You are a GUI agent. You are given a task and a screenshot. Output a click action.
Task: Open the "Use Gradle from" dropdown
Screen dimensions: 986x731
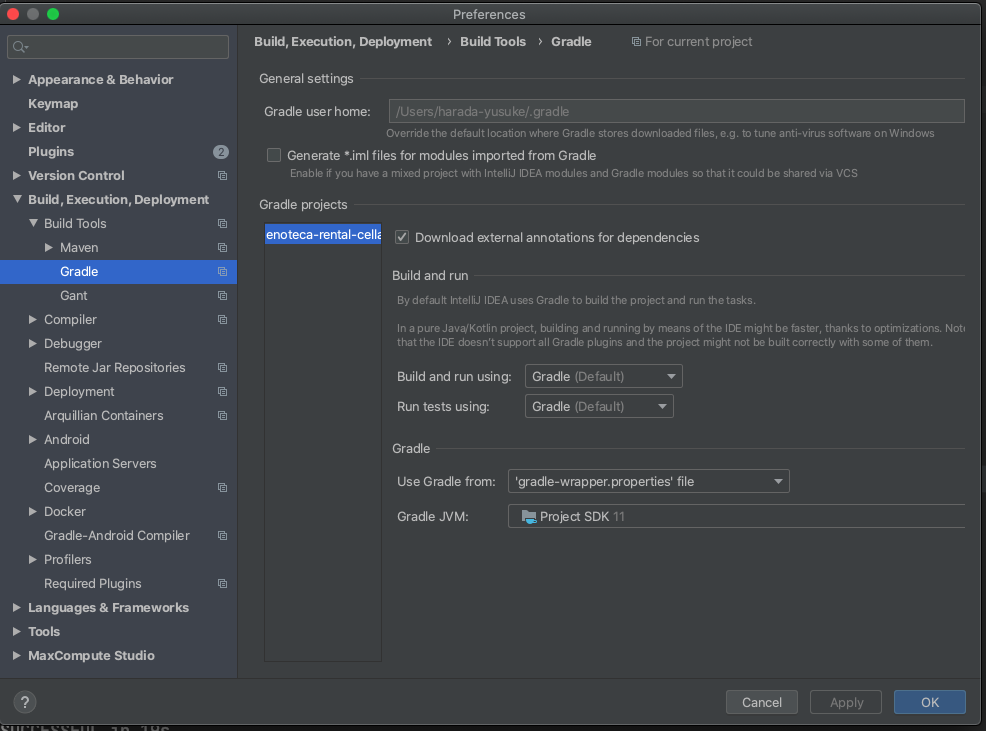coord(778,481)
